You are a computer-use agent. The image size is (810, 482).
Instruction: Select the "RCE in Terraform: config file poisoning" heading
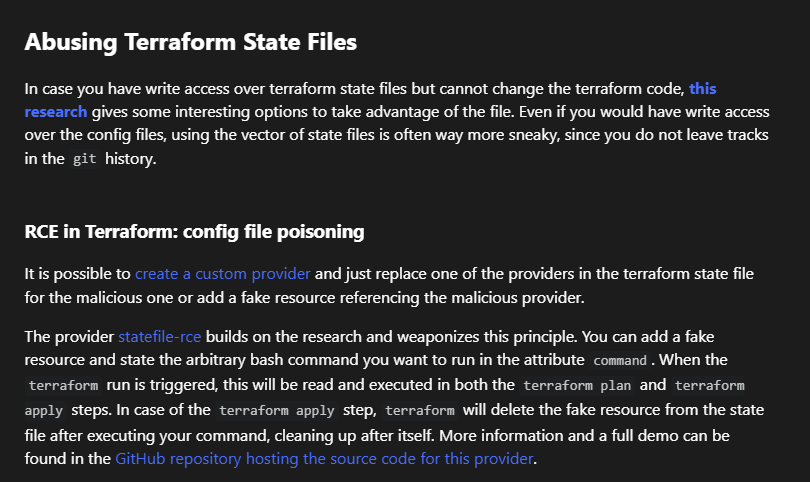(x=194, y=232)
